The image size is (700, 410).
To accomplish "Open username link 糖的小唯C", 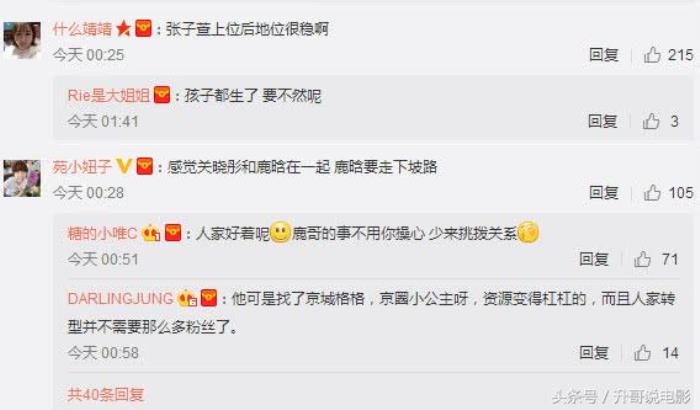I will click(x=102, y=233).
